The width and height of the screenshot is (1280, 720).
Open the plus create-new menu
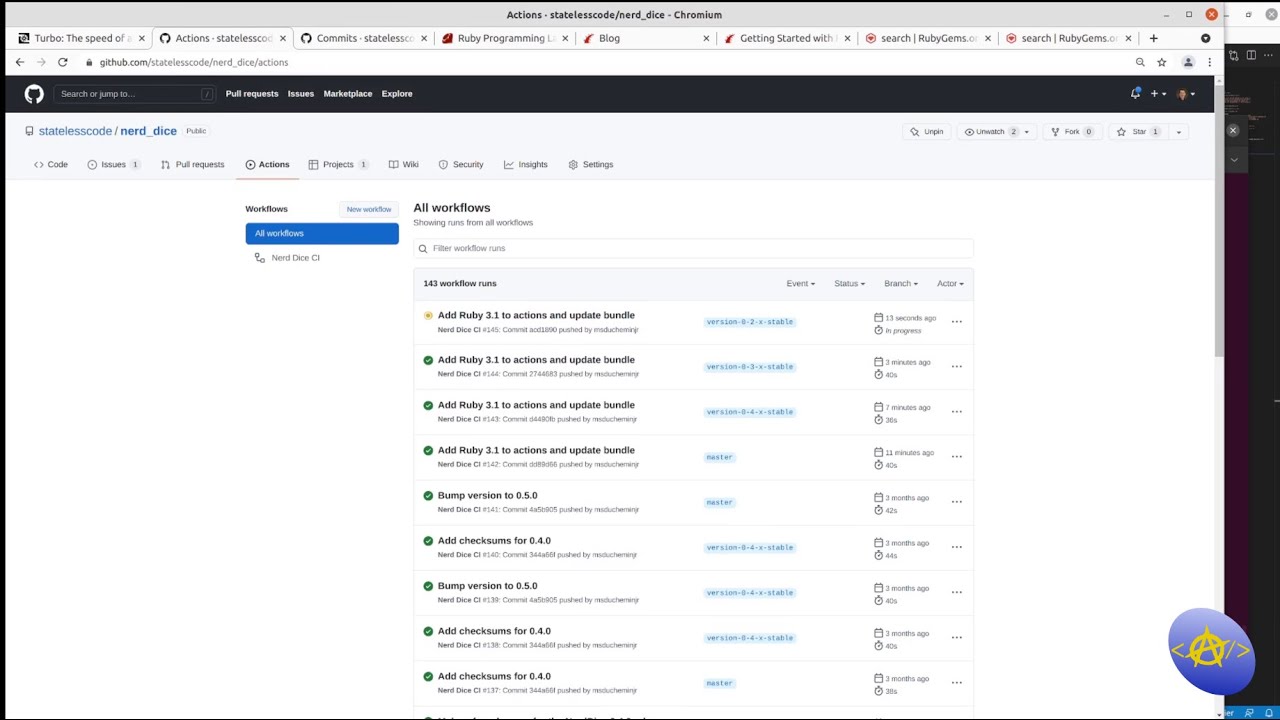click(1157, 94)
